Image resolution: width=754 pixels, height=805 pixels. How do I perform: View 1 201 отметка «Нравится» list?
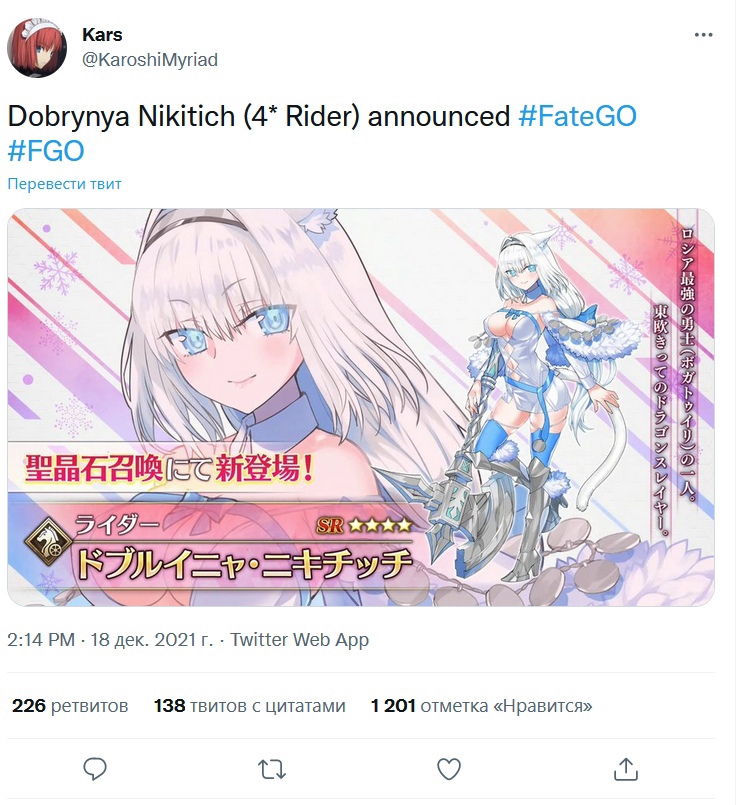tap(481, 706)
